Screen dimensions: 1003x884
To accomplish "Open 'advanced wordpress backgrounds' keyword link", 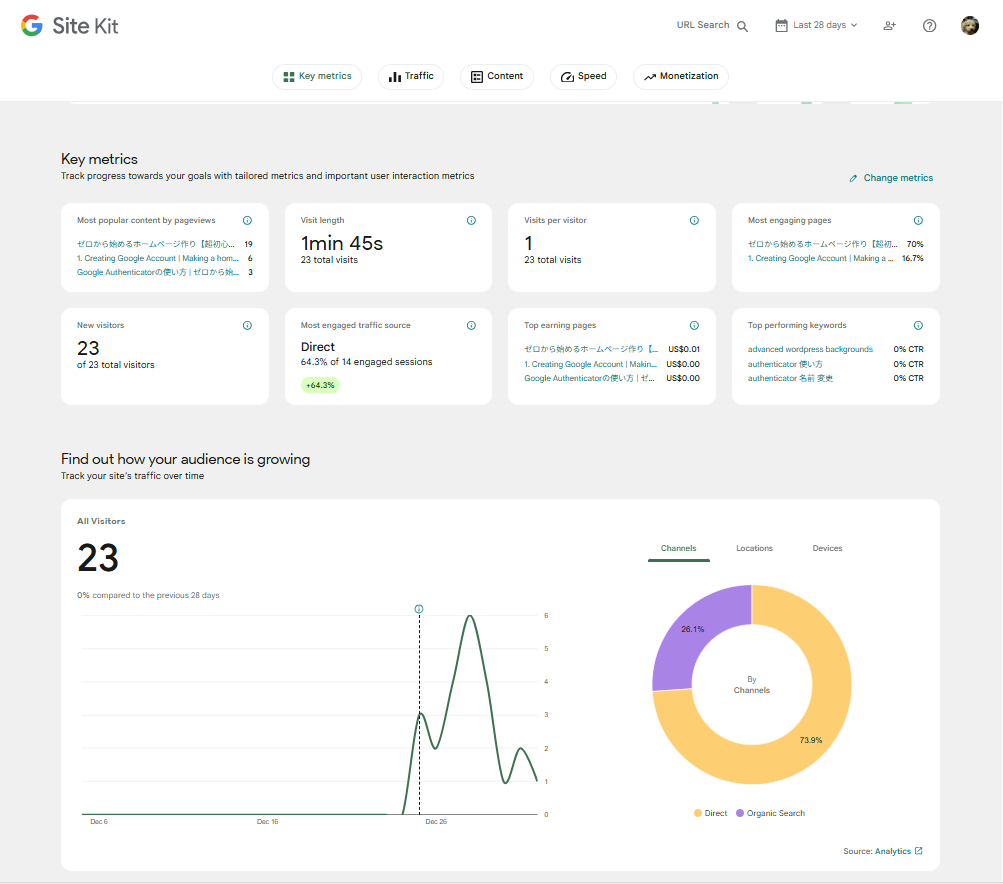I will (810, 350).
